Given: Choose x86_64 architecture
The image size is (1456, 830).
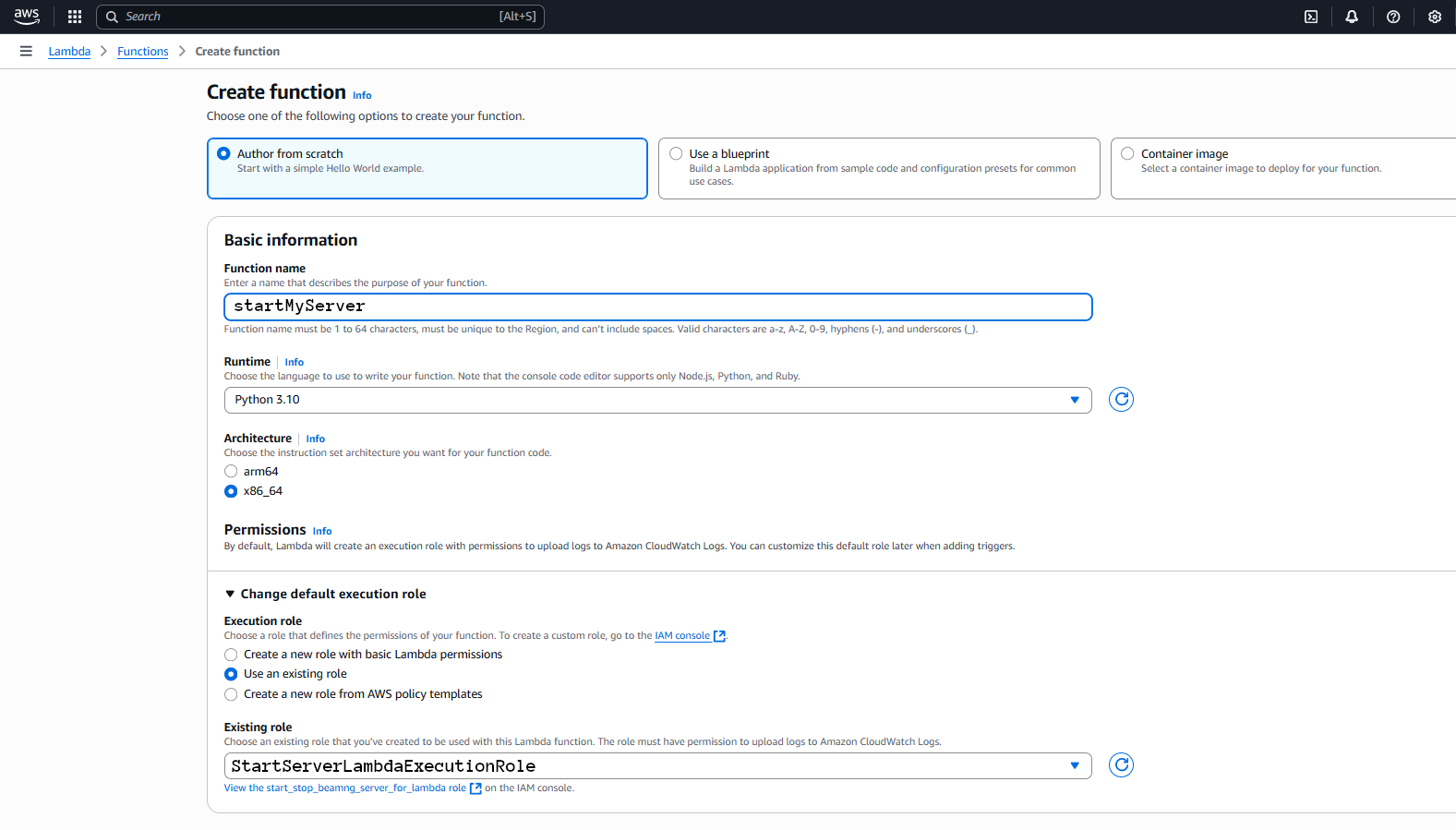Looking at the screenshot, I should 231,491.
